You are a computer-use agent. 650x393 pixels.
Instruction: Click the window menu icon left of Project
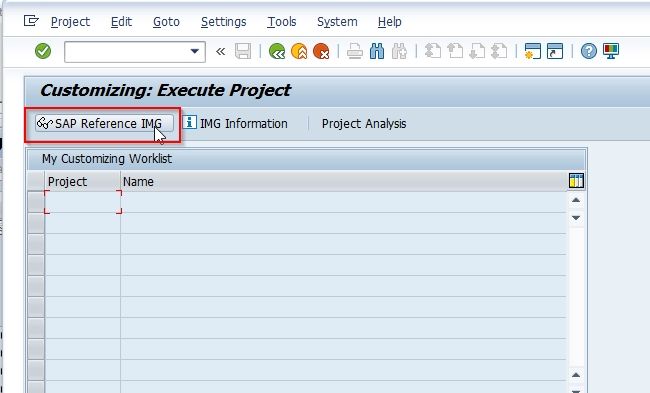click(31, 20)
